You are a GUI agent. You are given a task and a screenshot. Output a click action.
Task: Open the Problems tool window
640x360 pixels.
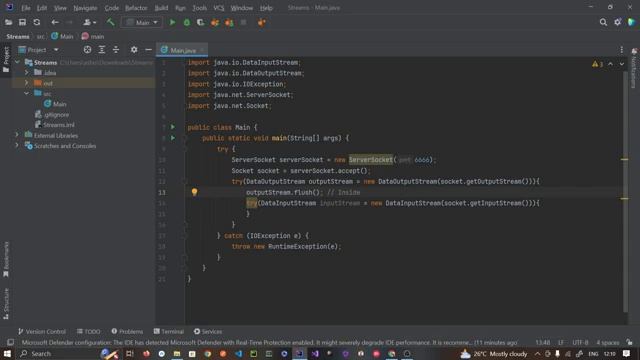tap(127, 331)
